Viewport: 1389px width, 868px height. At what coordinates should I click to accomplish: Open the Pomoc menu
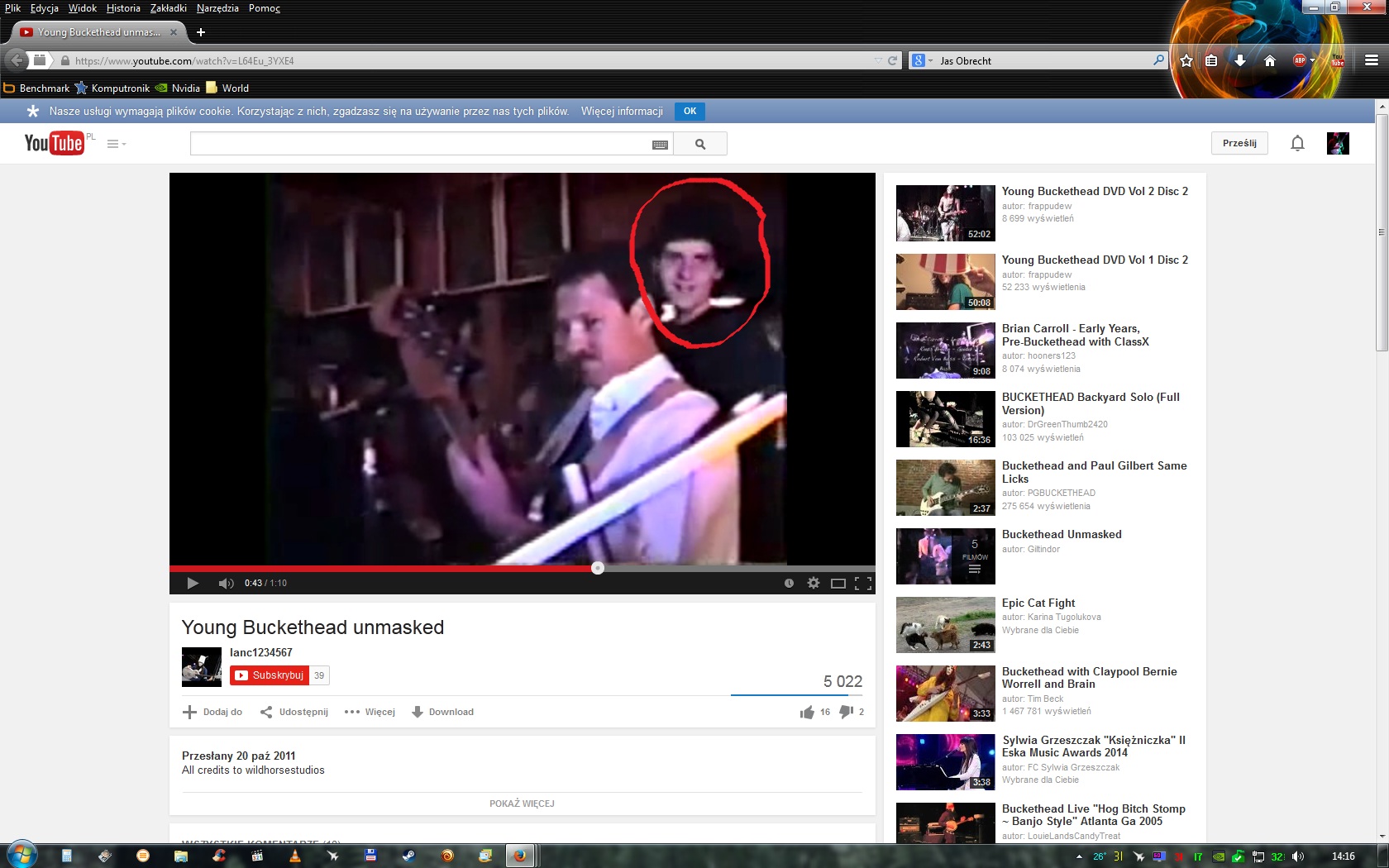point(265,8)
